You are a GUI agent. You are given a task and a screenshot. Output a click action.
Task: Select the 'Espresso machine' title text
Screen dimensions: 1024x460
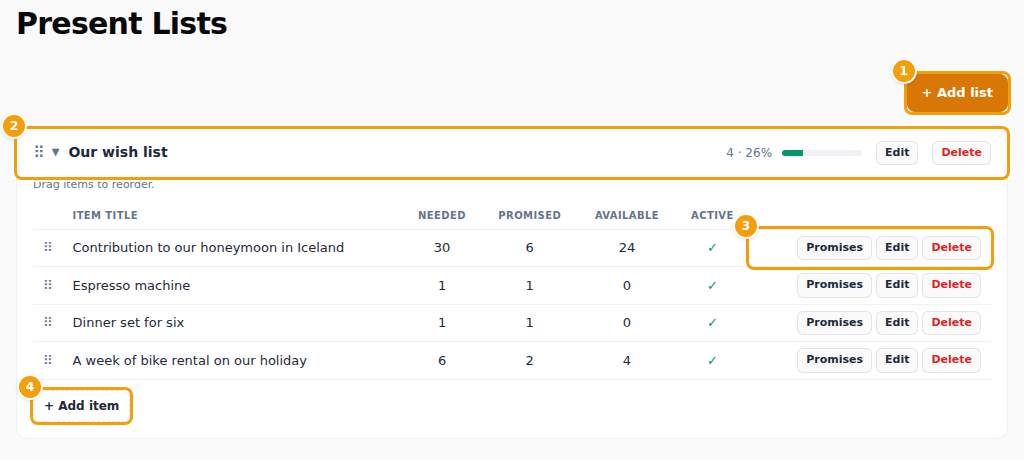click(x=131, y=286)
